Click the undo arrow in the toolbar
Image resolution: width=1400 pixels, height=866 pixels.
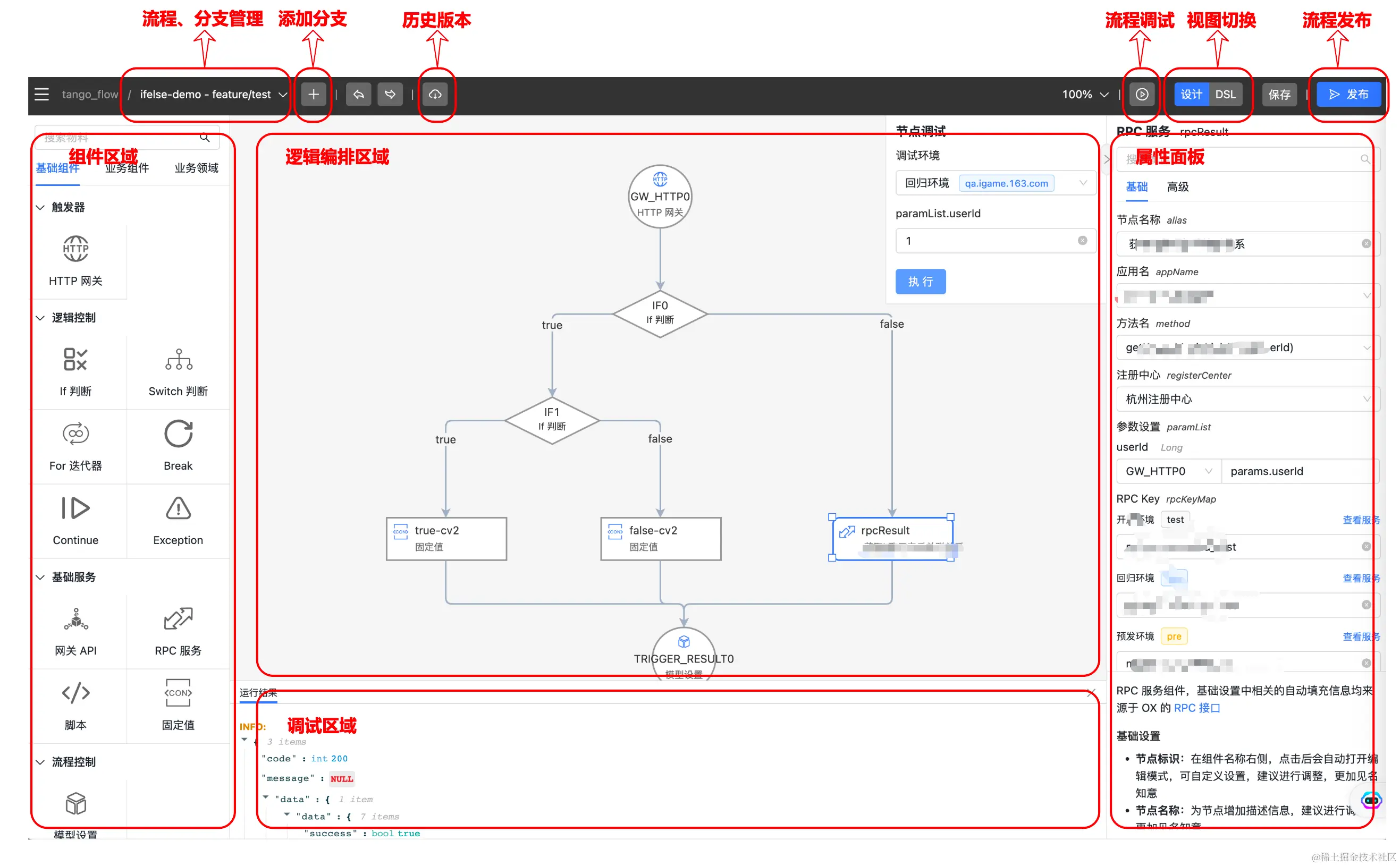(359, 95)
